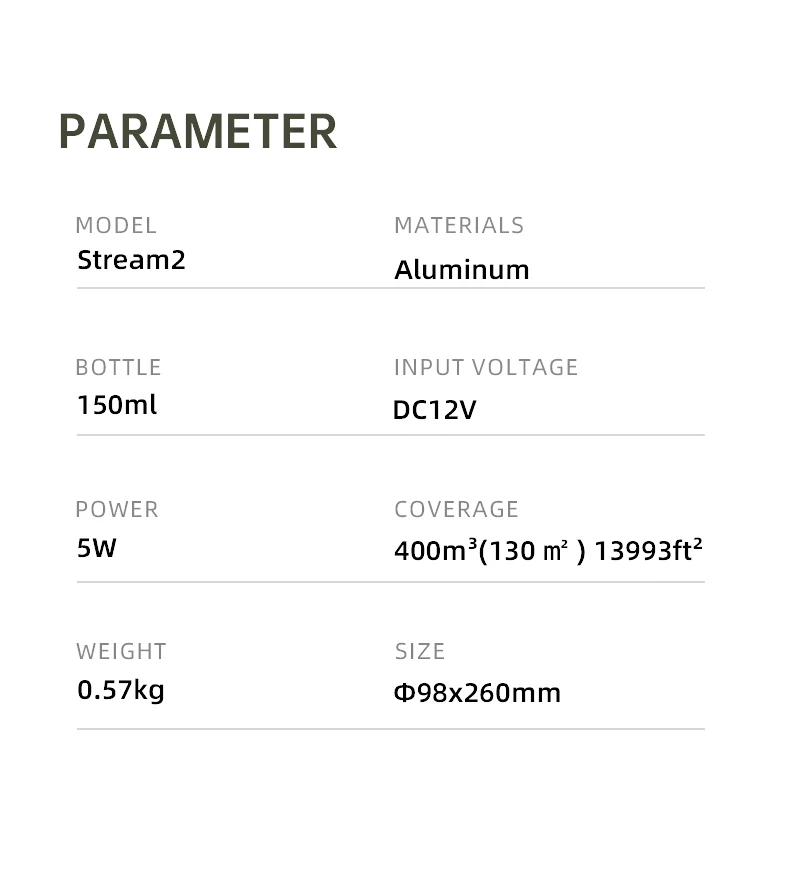Viewport: 790px width, 886px height.
Task: Click the DC12V voltage value
Action: point(434,411)
